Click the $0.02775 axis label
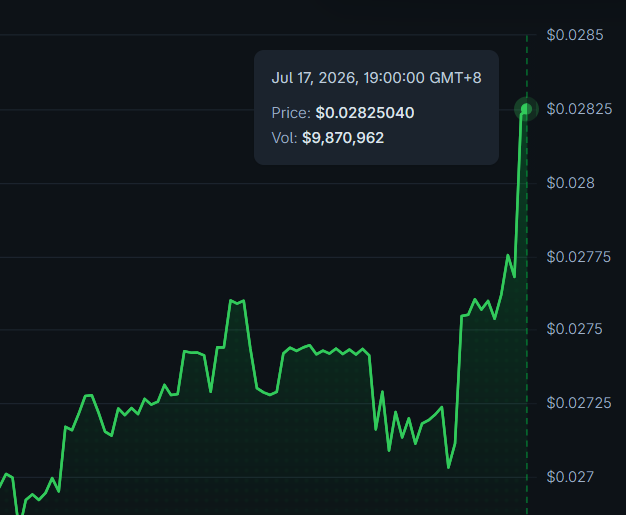The image size is (626, 515). (578, 257)
